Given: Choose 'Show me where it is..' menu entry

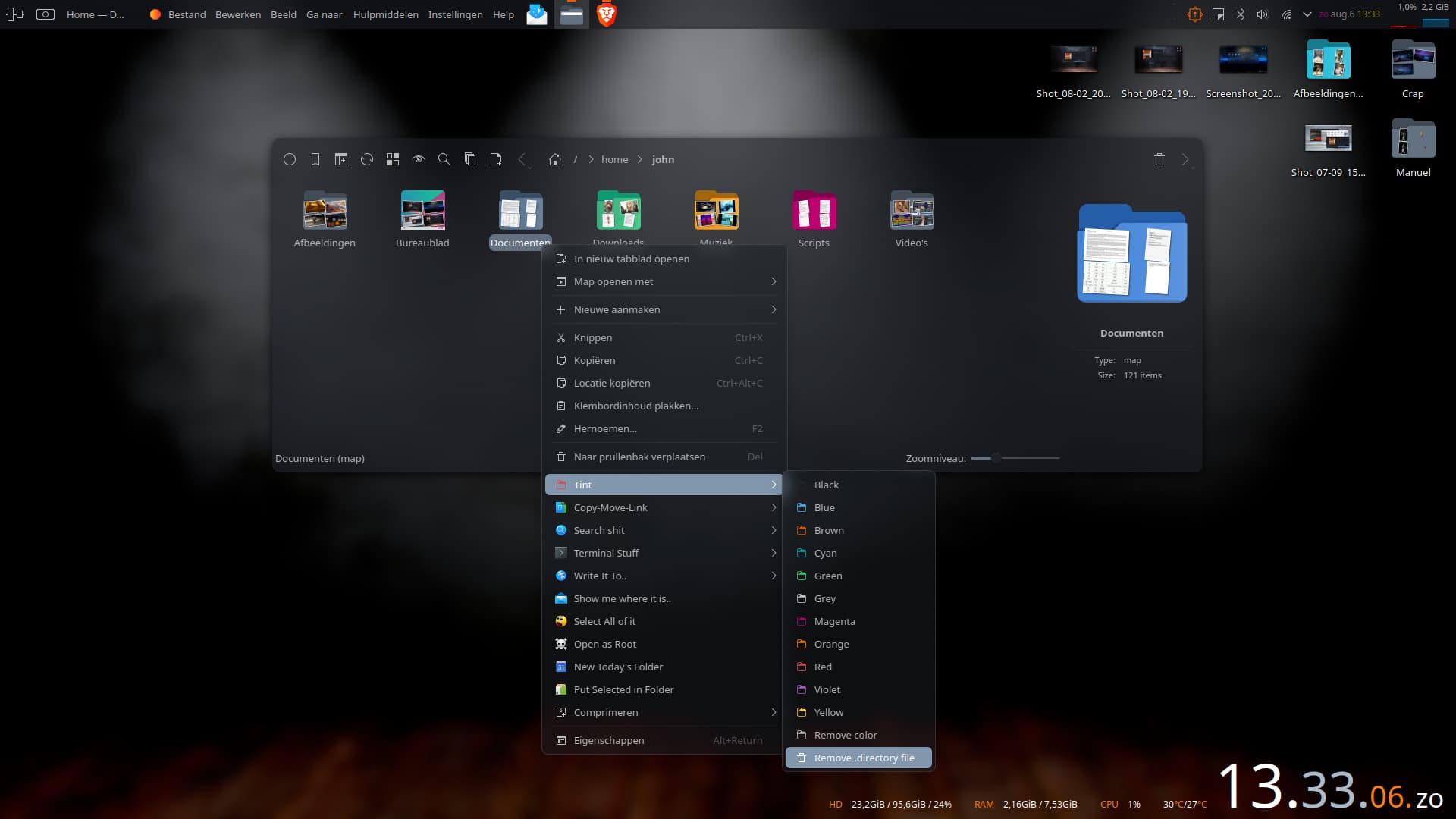Looking at the screenshot, I should pyautogui.click(x=664, y=598).
